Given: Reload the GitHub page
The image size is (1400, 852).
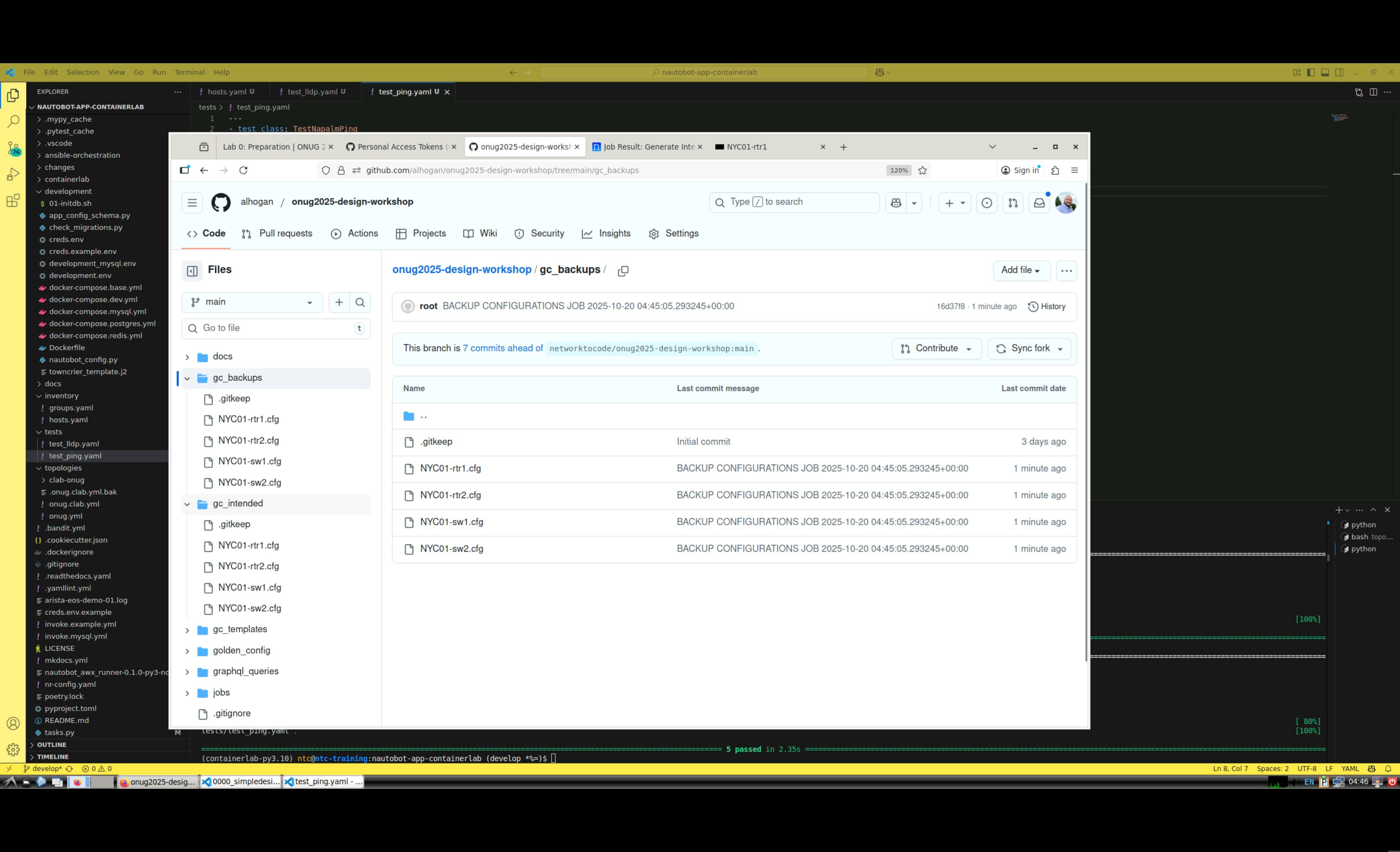Looking at the screenshot, I should (x=243, y=170).
